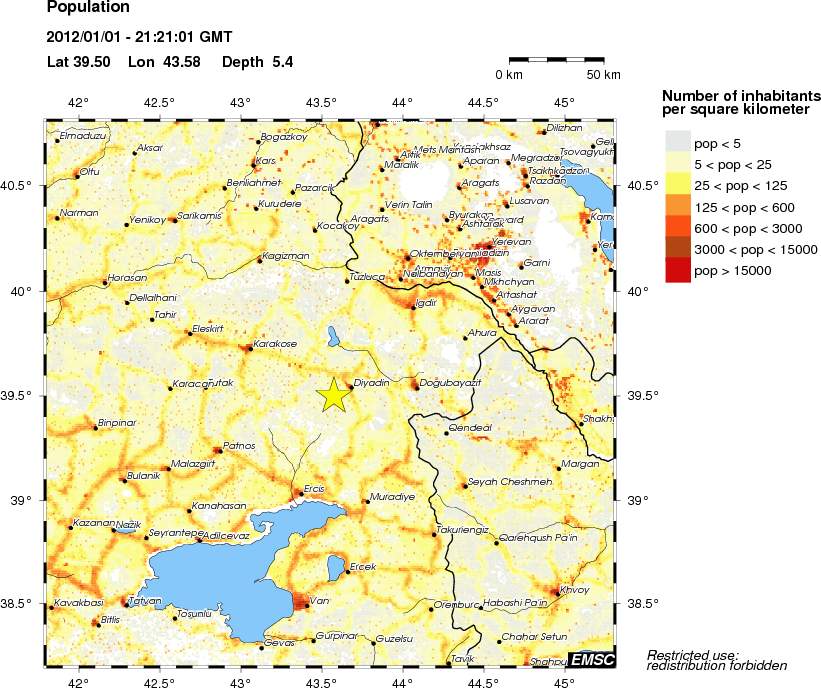Click the 'Number of inhabitants per square kilometer' heading
This screenshot has height=688, width=821.
(740, 103)
